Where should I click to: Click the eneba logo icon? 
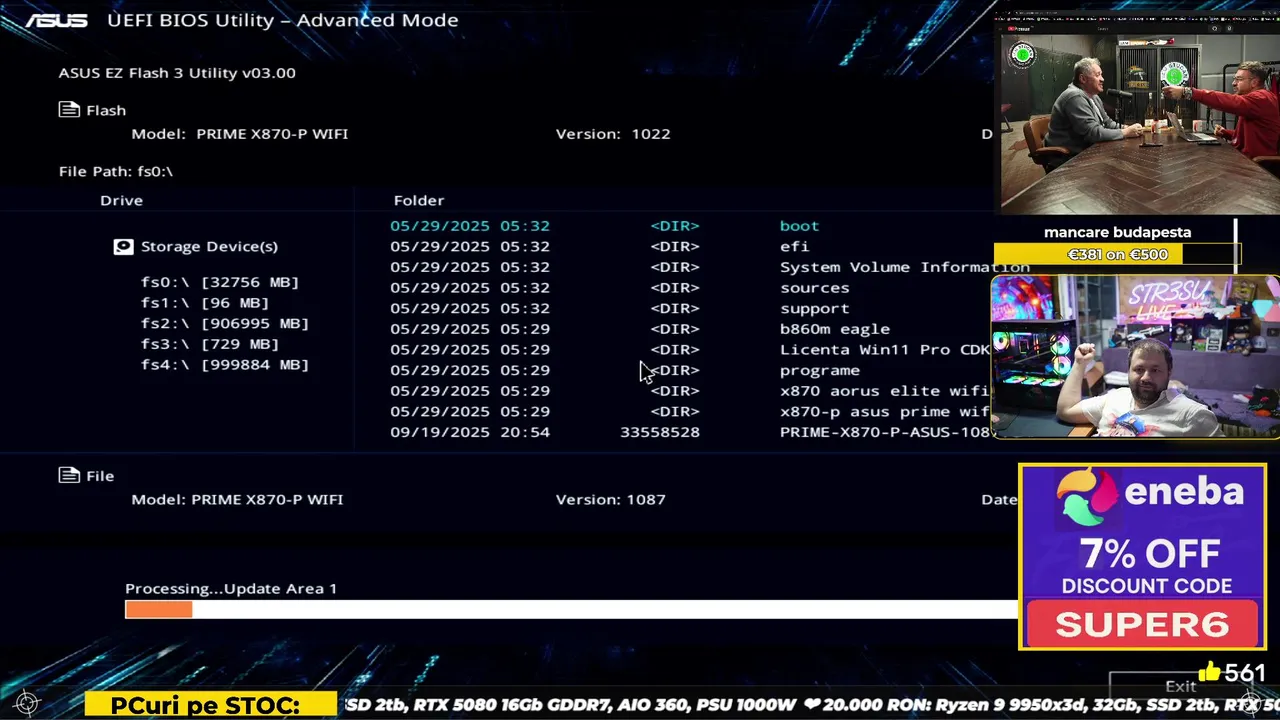(1085, 497)
